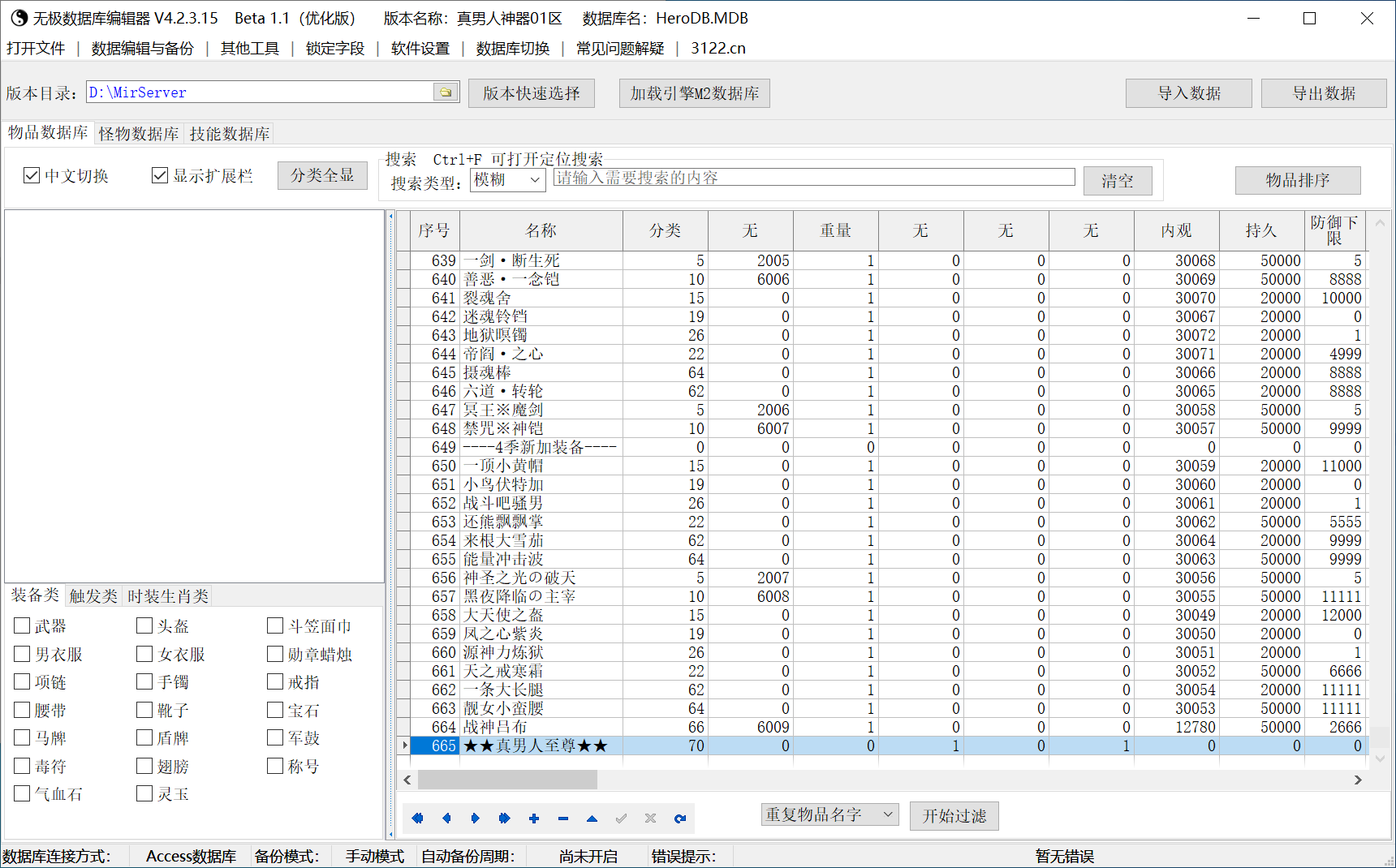The width and height of the screenshot is (1396, 868).
Task: Click the horizontal scrollbar thumb
Action: (508, 780)
